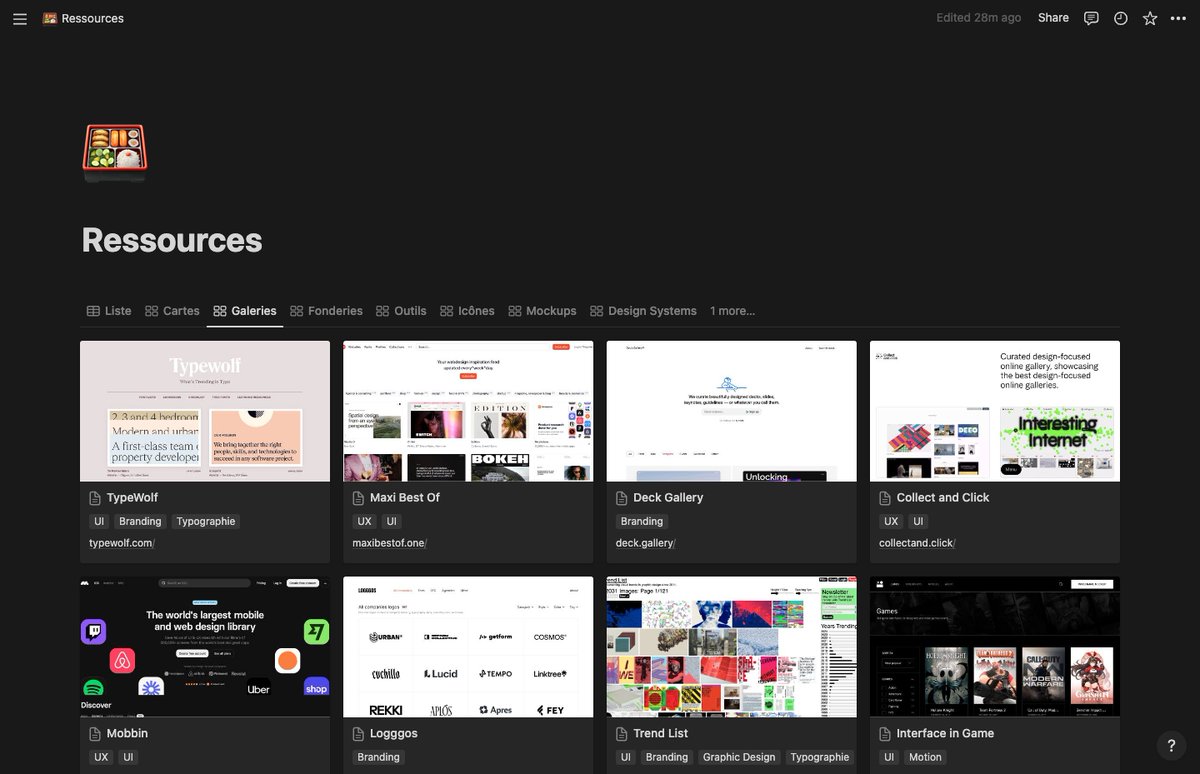
Task: Click the page icon beside Deck Gallery
Action: 621,497
